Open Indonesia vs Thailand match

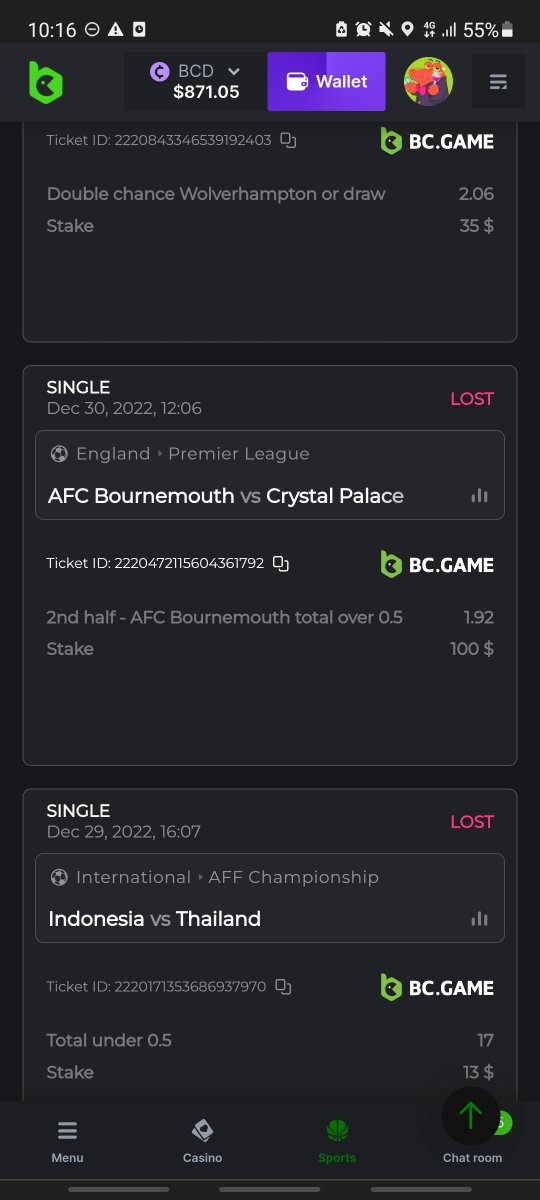point(155,919)
